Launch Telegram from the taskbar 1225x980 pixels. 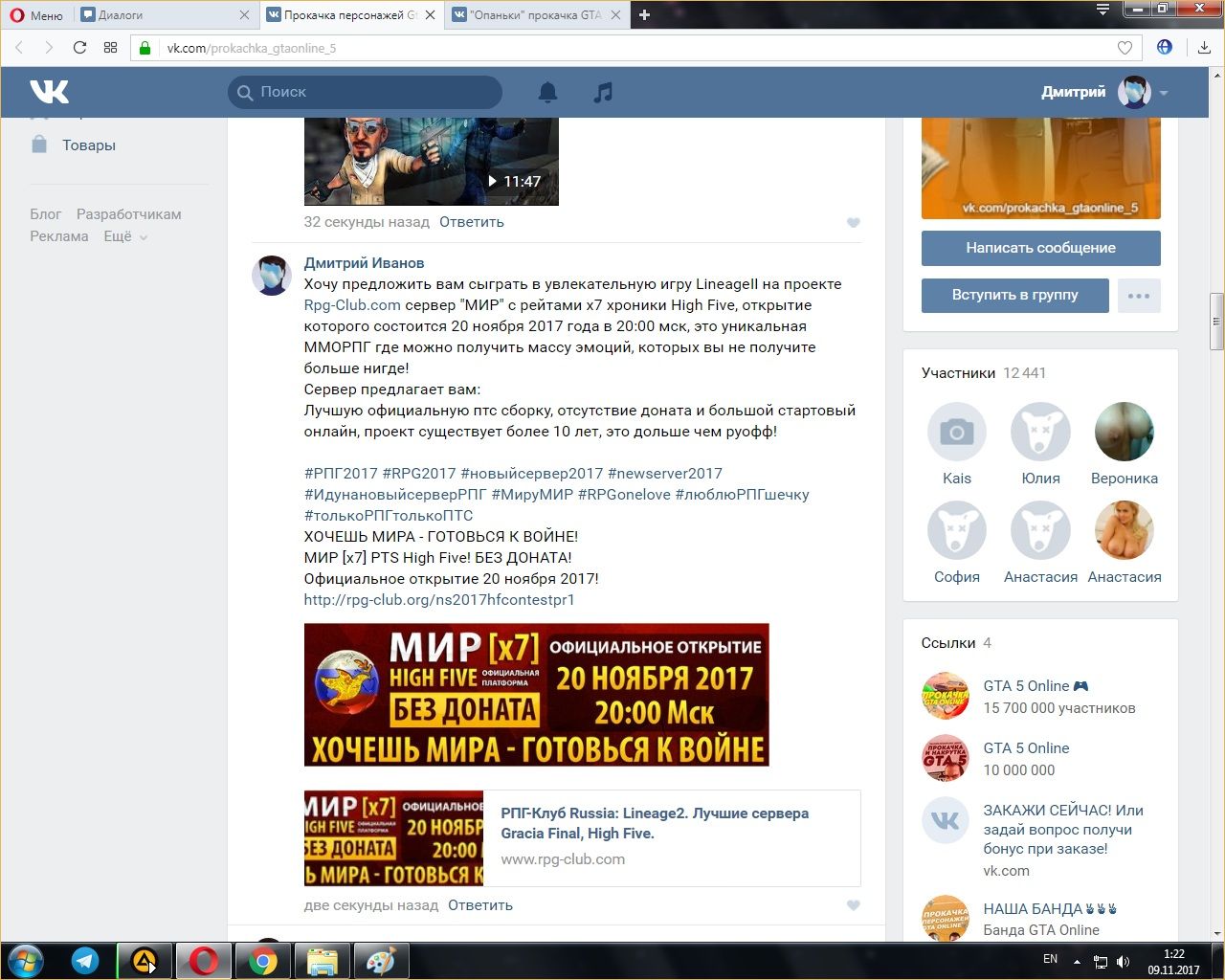[x=85, y=960]
